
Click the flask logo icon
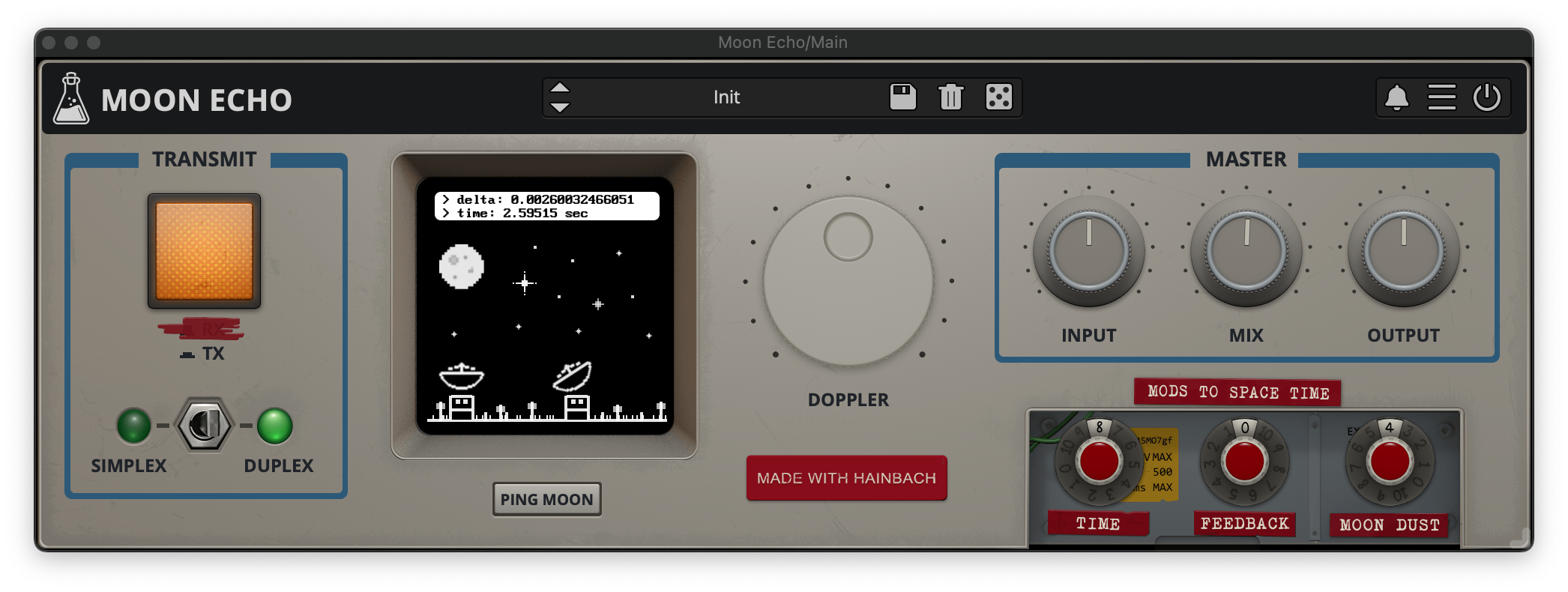pos(71,98)
